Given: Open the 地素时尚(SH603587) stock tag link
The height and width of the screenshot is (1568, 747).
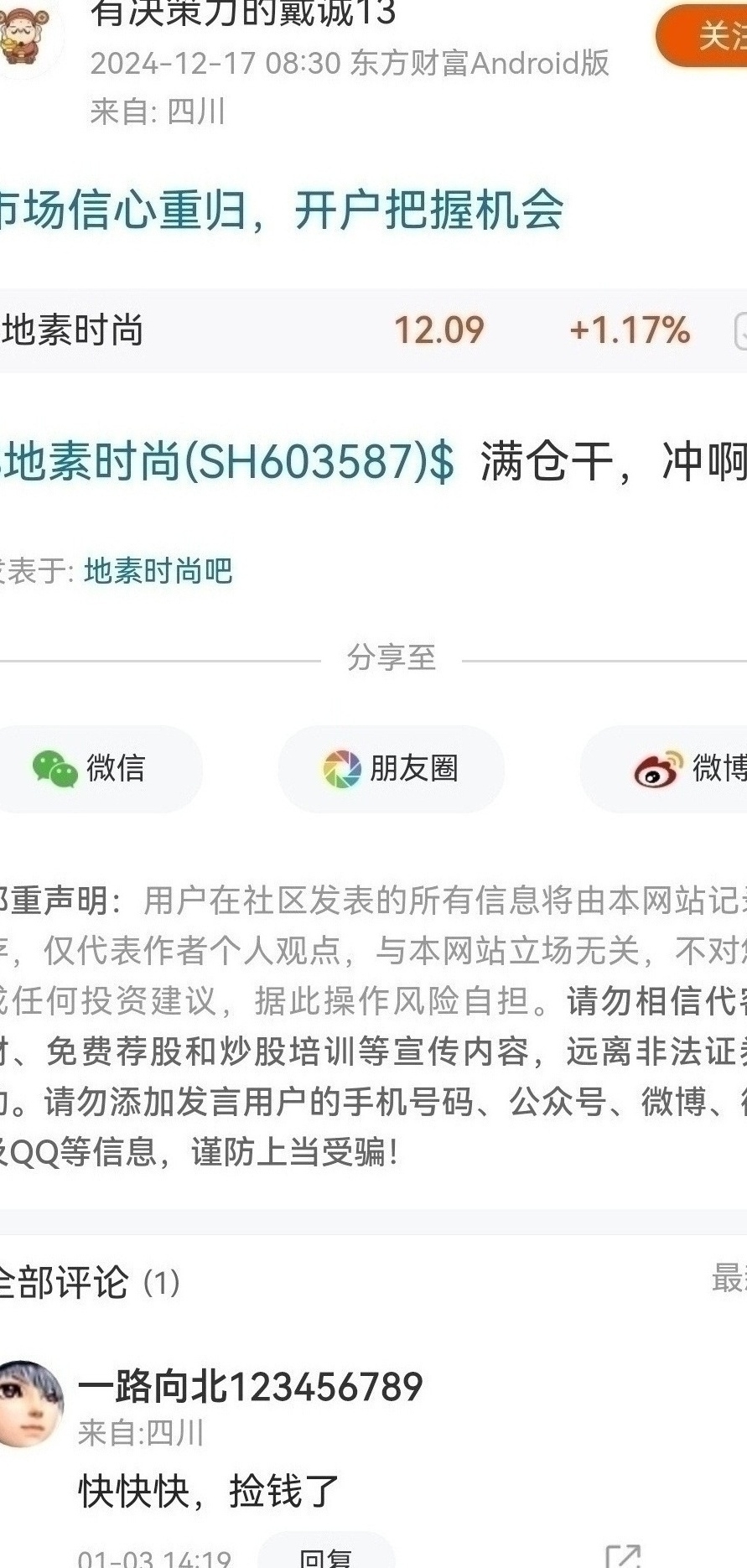Looking at the screenshot, I should pos(227,461).
